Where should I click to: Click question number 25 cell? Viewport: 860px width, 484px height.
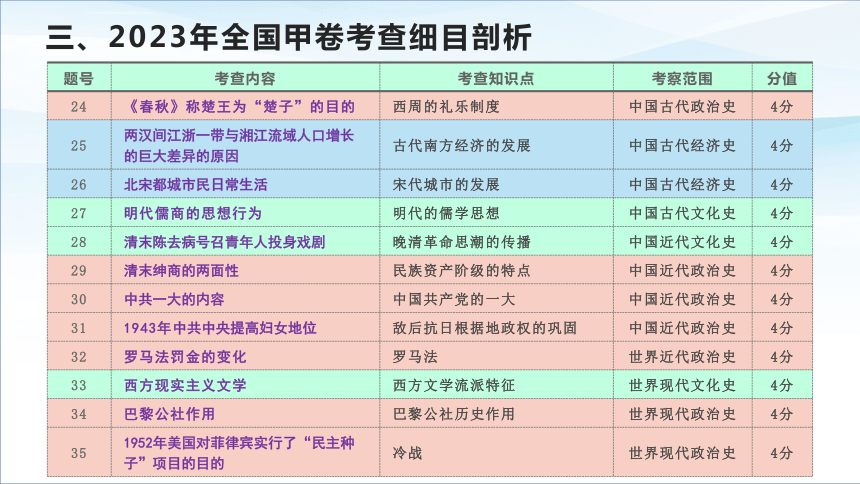(x=79, y=145)
